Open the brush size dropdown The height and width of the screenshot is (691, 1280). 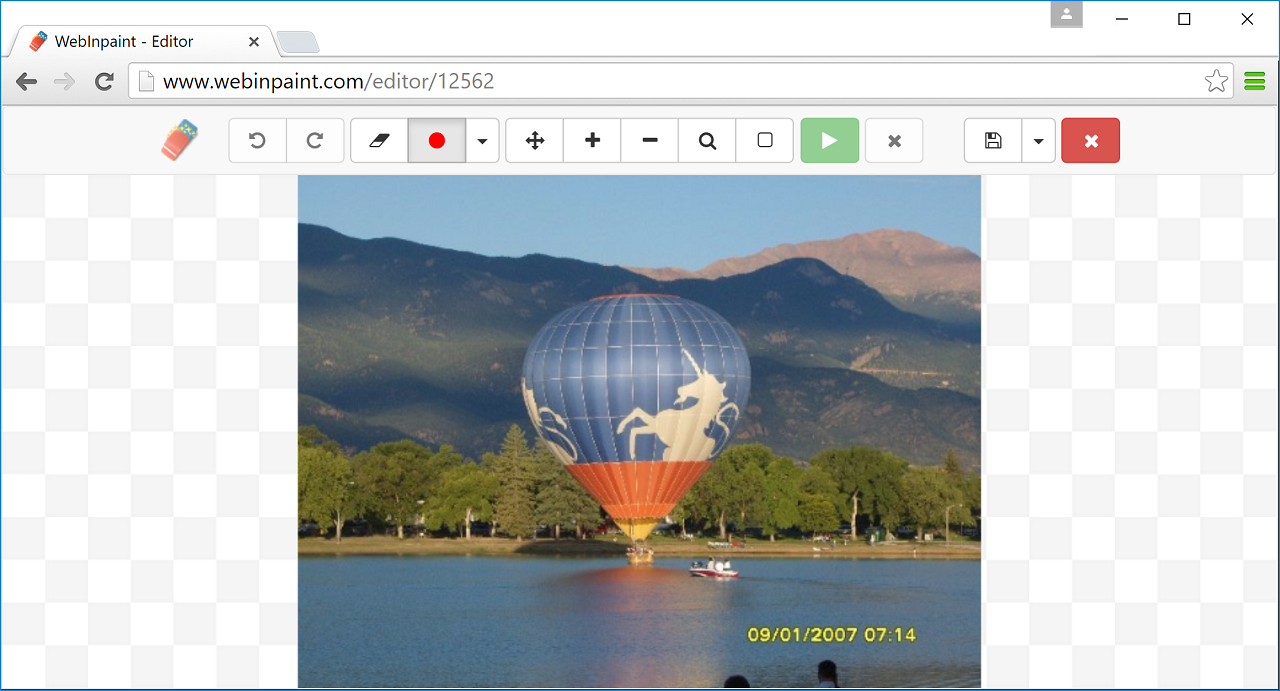[482, 140]
